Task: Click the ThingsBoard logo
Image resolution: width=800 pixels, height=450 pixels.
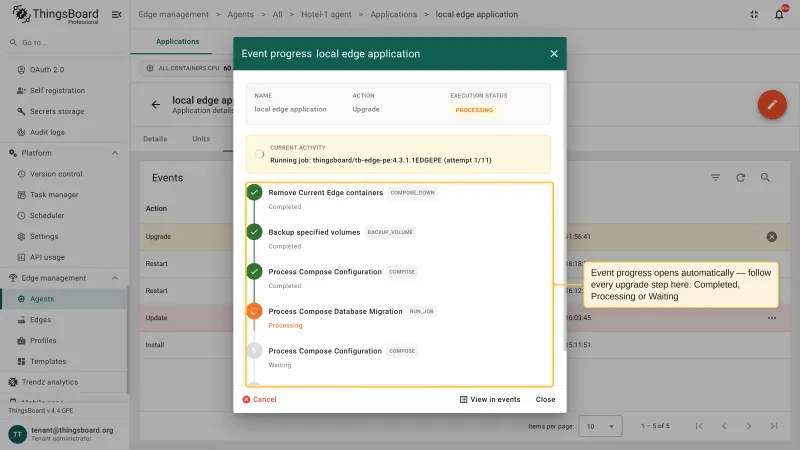Action: click(x=55, y=14)
